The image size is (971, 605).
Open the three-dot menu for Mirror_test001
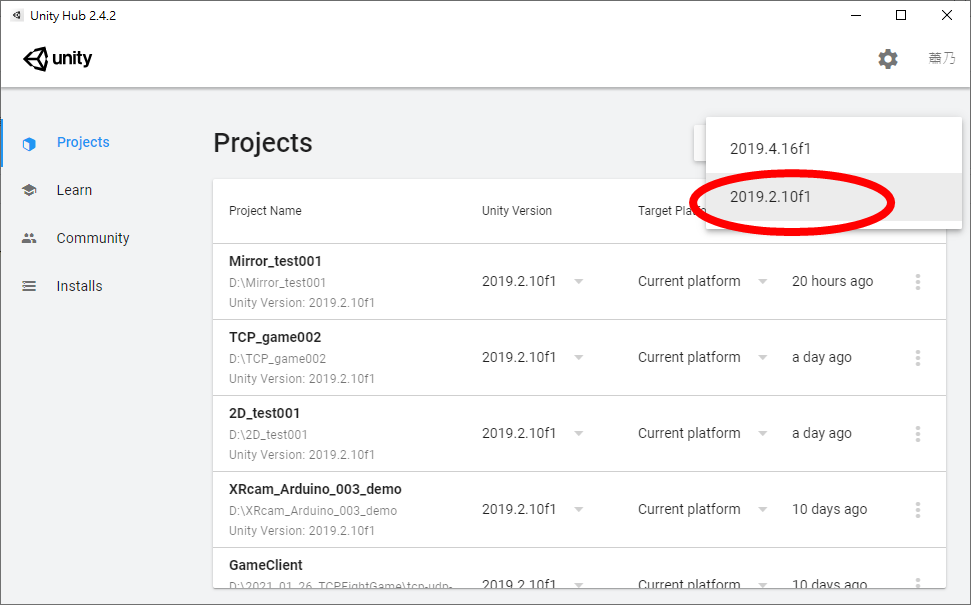pyautogui.click(x=918, y=282)
